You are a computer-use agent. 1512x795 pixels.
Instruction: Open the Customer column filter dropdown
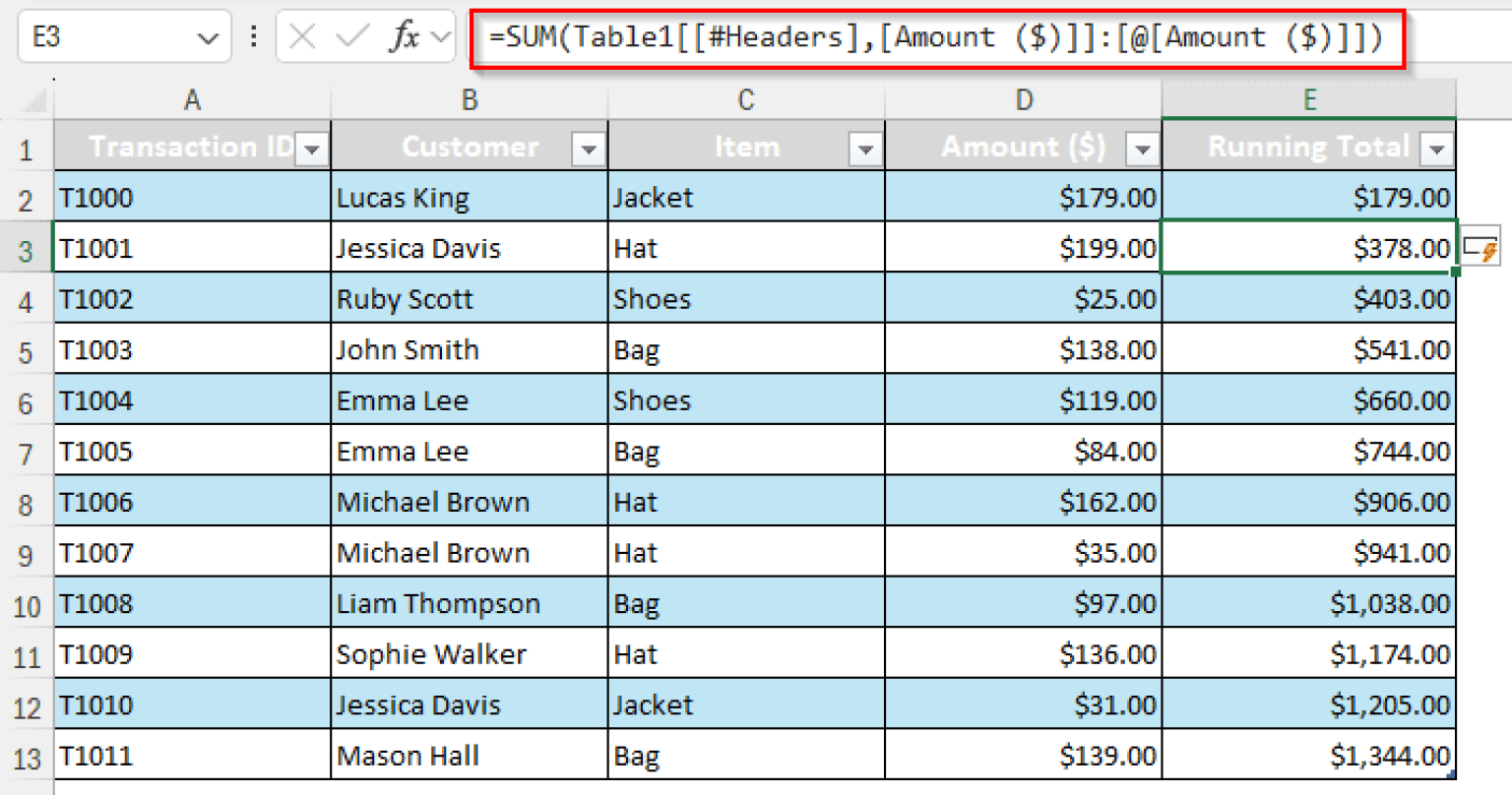(x=589, y=150)
